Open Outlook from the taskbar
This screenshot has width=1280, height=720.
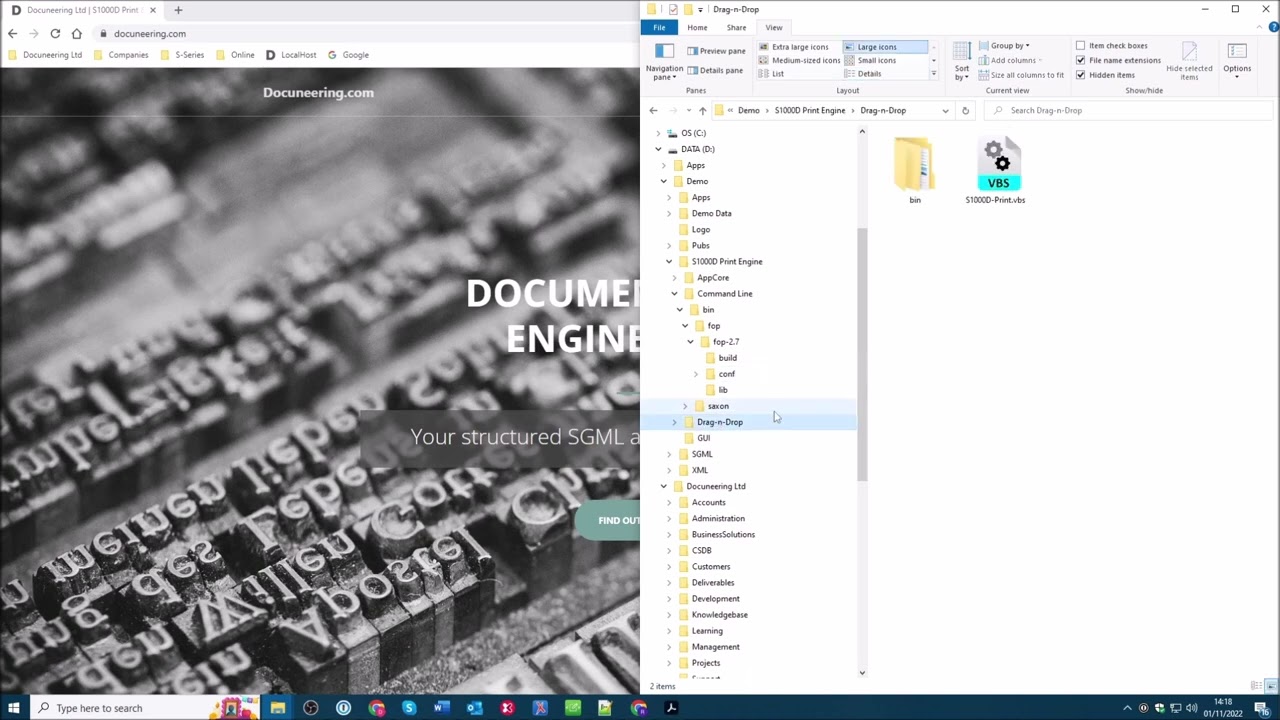(474, 708)
